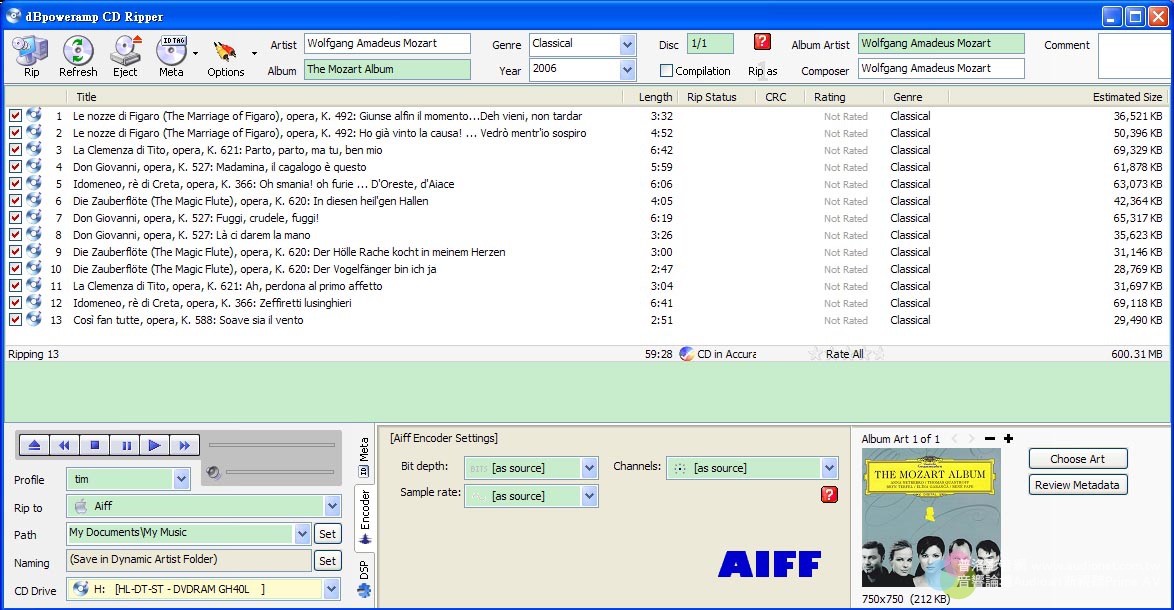The image size is (1174, 610).
Task: Open the Channels dropdown
Action: pyautogui.click(x=829, y=468)
